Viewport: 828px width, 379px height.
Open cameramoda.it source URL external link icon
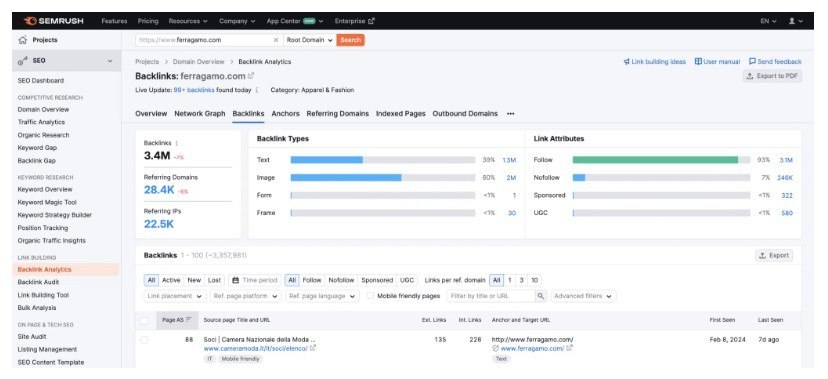[313, 348]
